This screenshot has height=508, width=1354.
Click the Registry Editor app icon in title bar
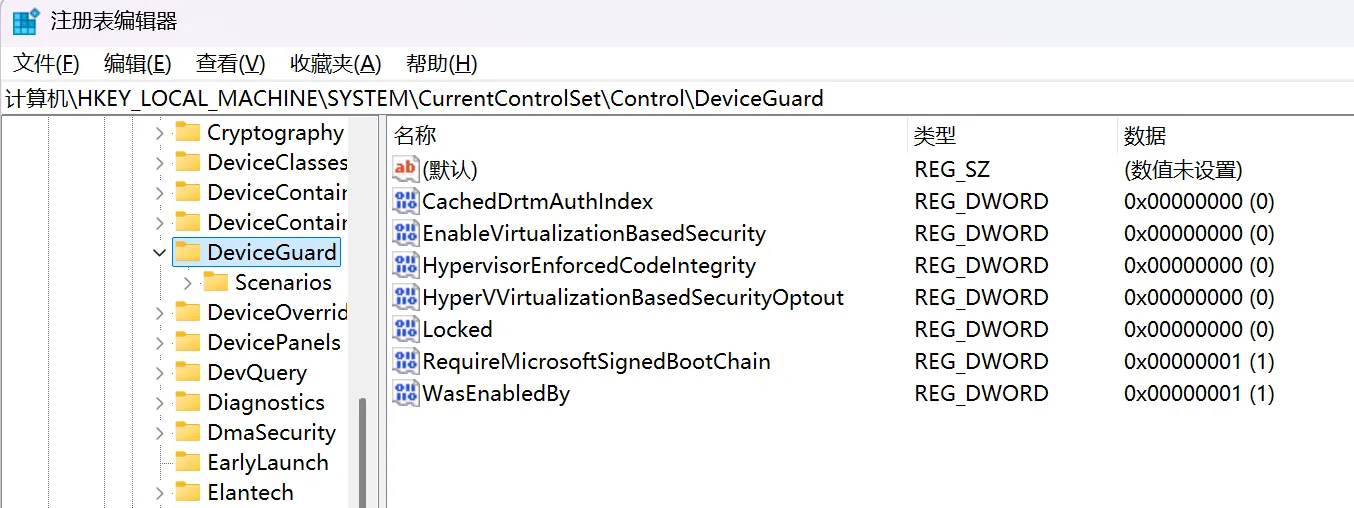[25, 21]
